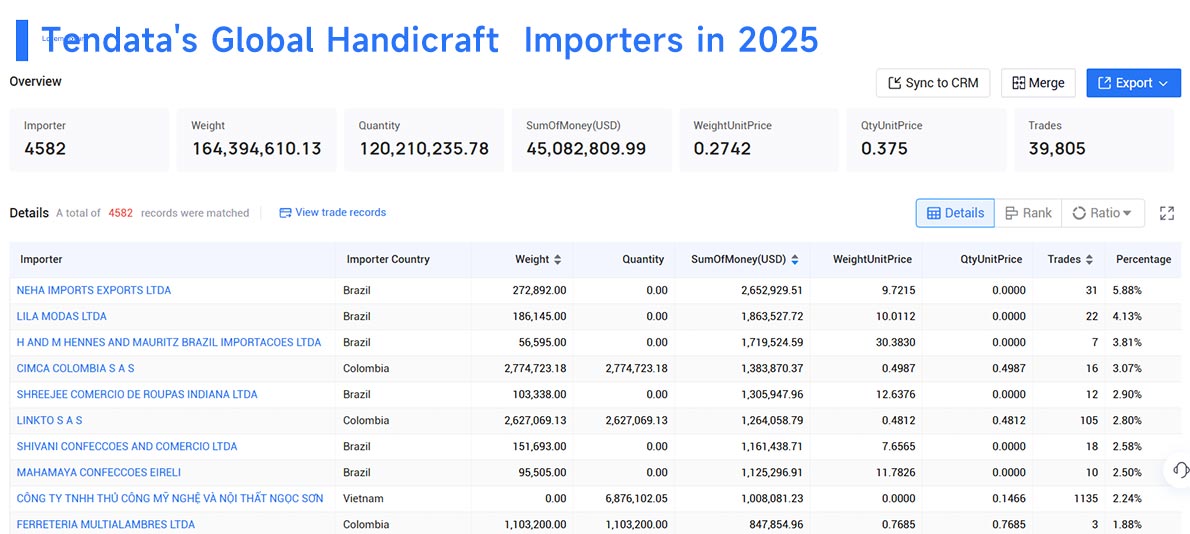Screen dimensions: 1190x534
Task: Open CIMCA COLOMBIA S A S importer
Action: coord(76,369)
